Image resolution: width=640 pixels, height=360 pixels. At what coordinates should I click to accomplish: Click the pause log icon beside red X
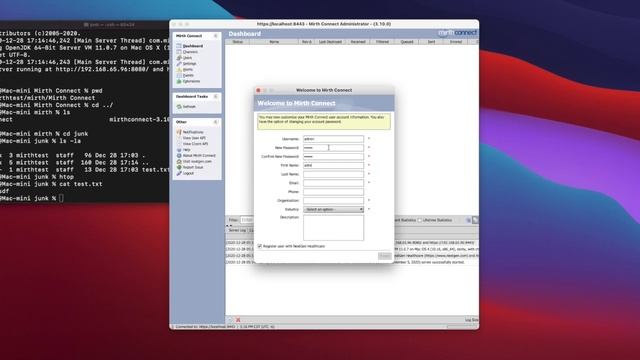tap(230, 320)
